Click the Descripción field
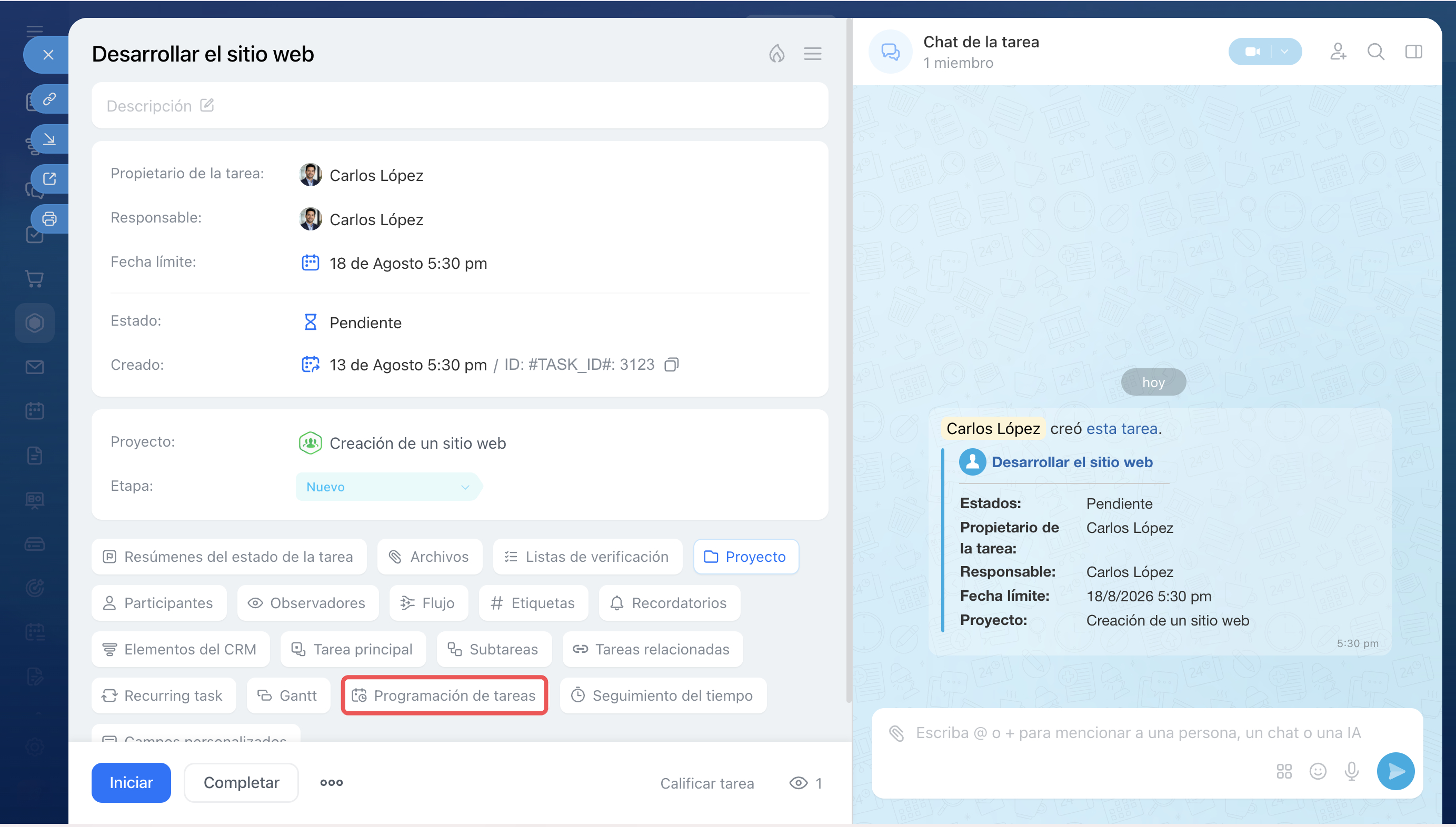Viewport: 1456px width, 827px height. tap(460, 105)
